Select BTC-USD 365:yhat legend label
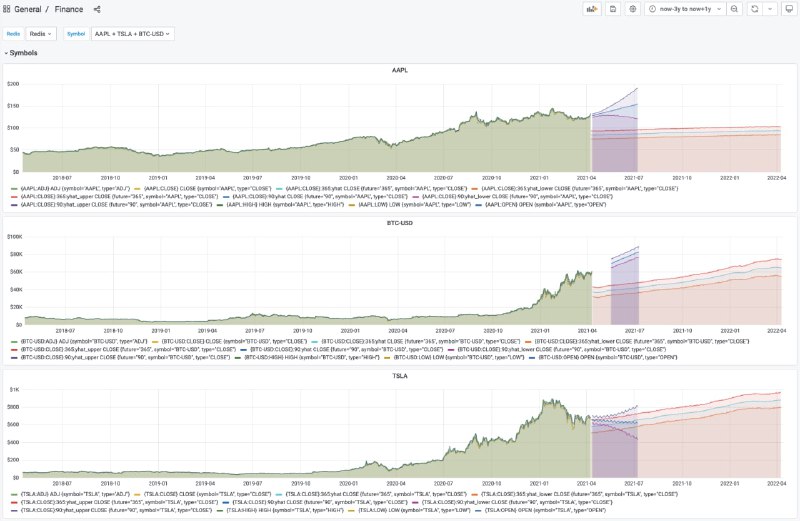 point(420,341)
